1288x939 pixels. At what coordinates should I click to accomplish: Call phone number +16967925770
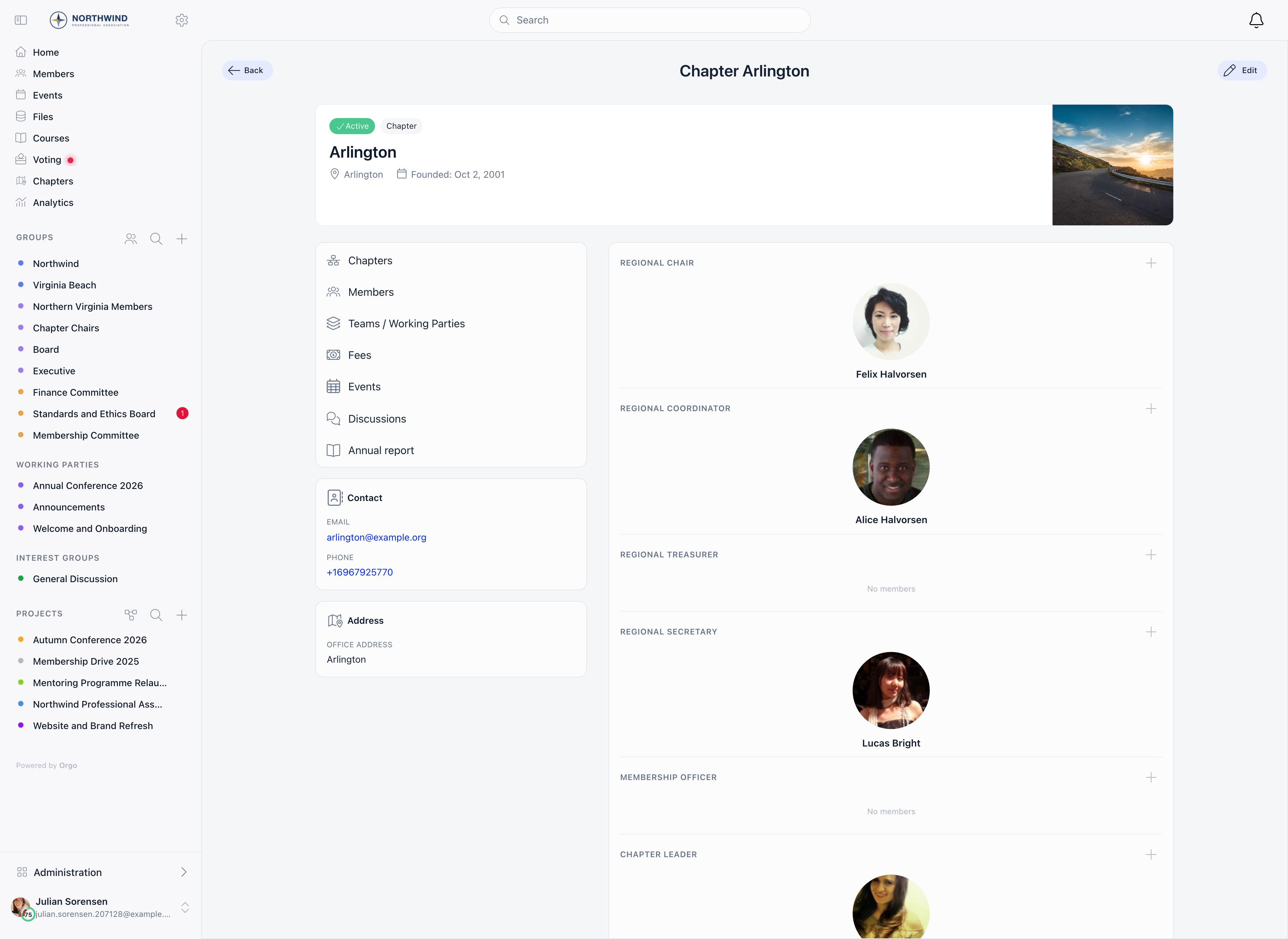tap(360, 572)
